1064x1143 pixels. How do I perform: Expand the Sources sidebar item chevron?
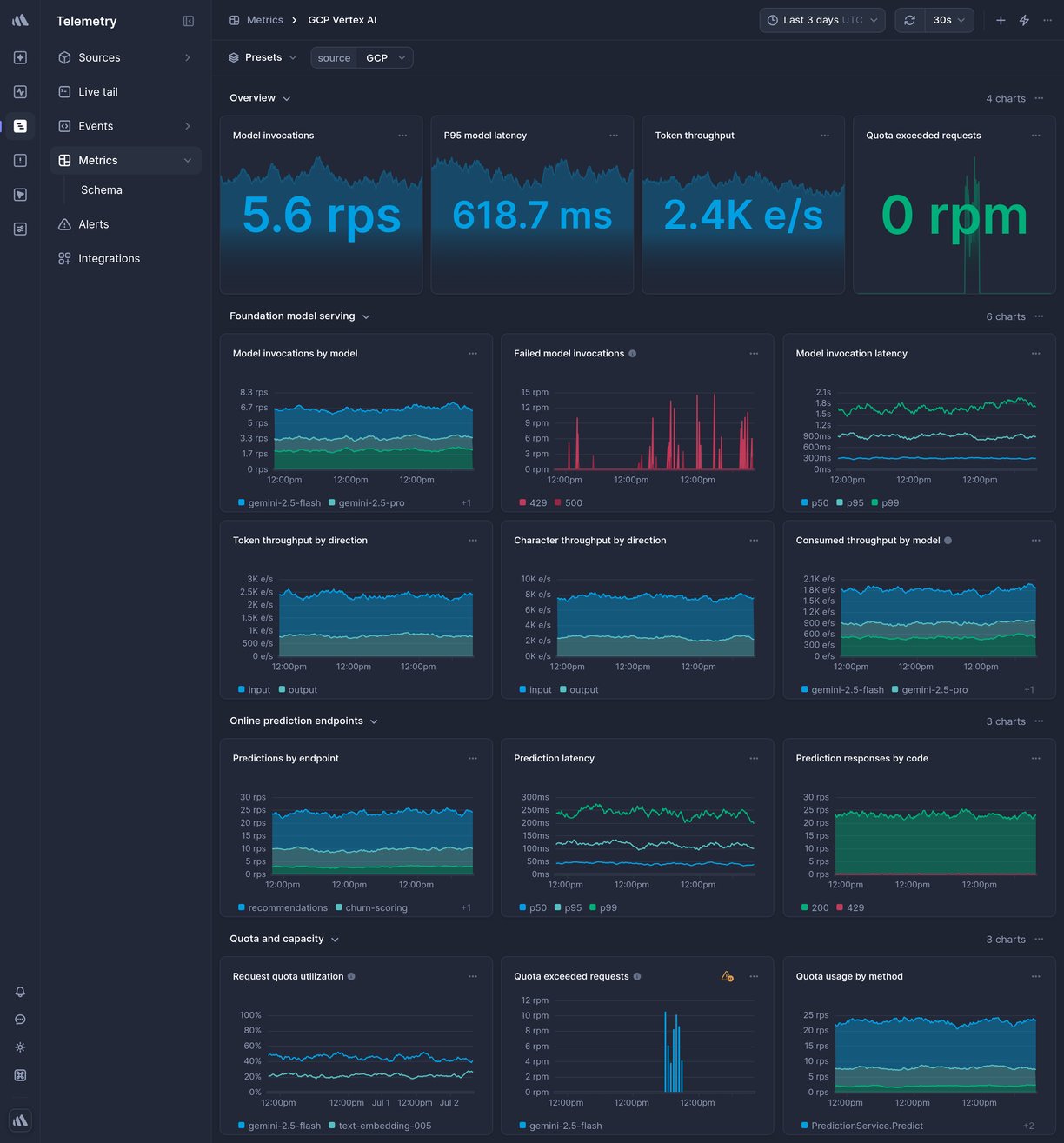(188, 57)
